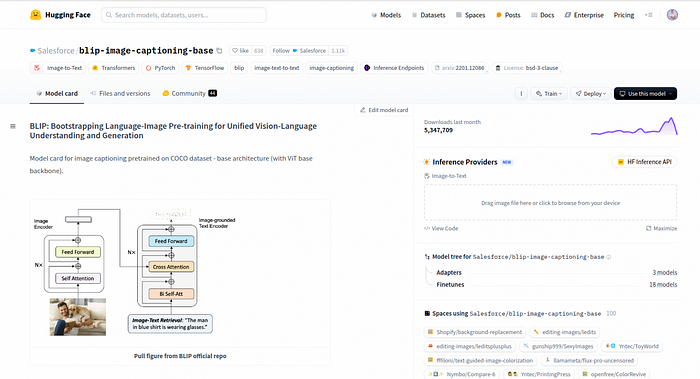This screenshot has width=700, height=379.
Task: Select the Image-to-Text task tag
Action: [59, 68]
